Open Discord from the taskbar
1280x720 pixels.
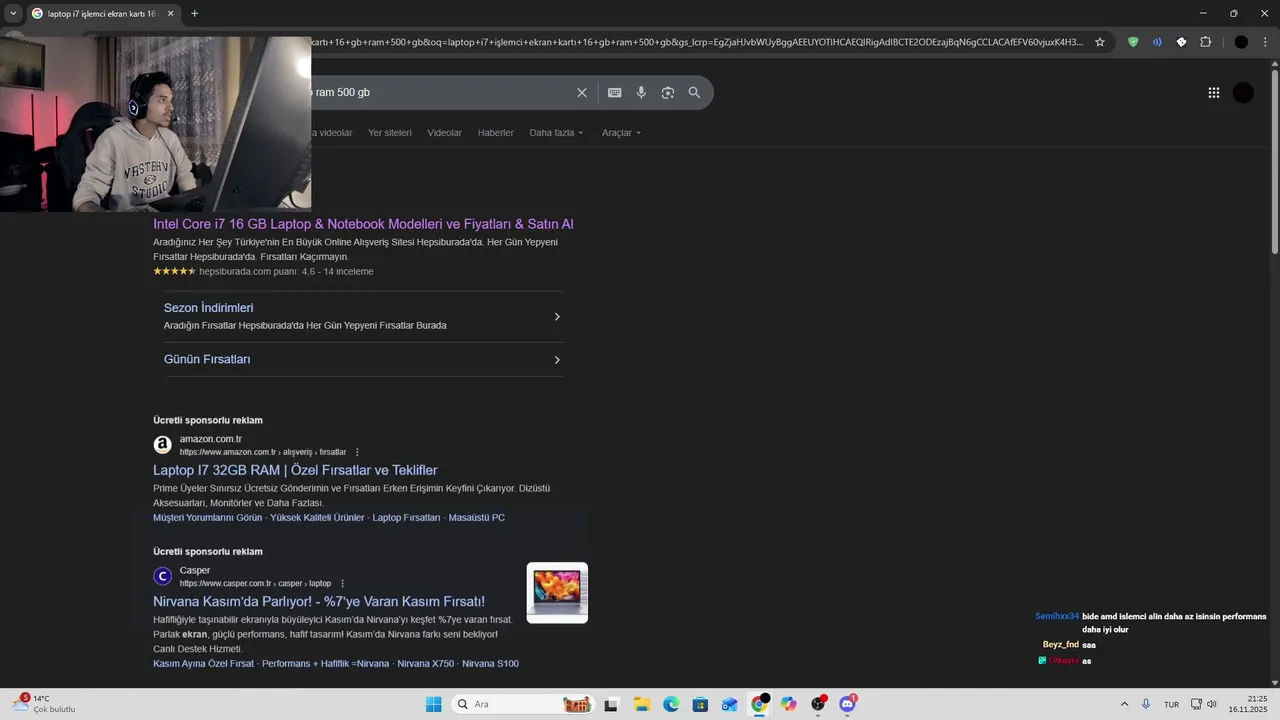(x=848, y=704)
